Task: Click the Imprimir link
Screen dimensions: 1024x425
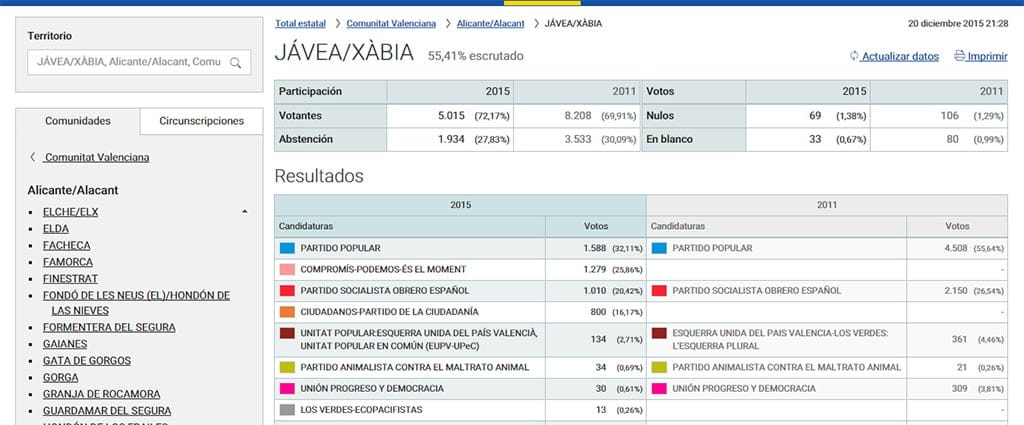Action: (x=987, y=57)
